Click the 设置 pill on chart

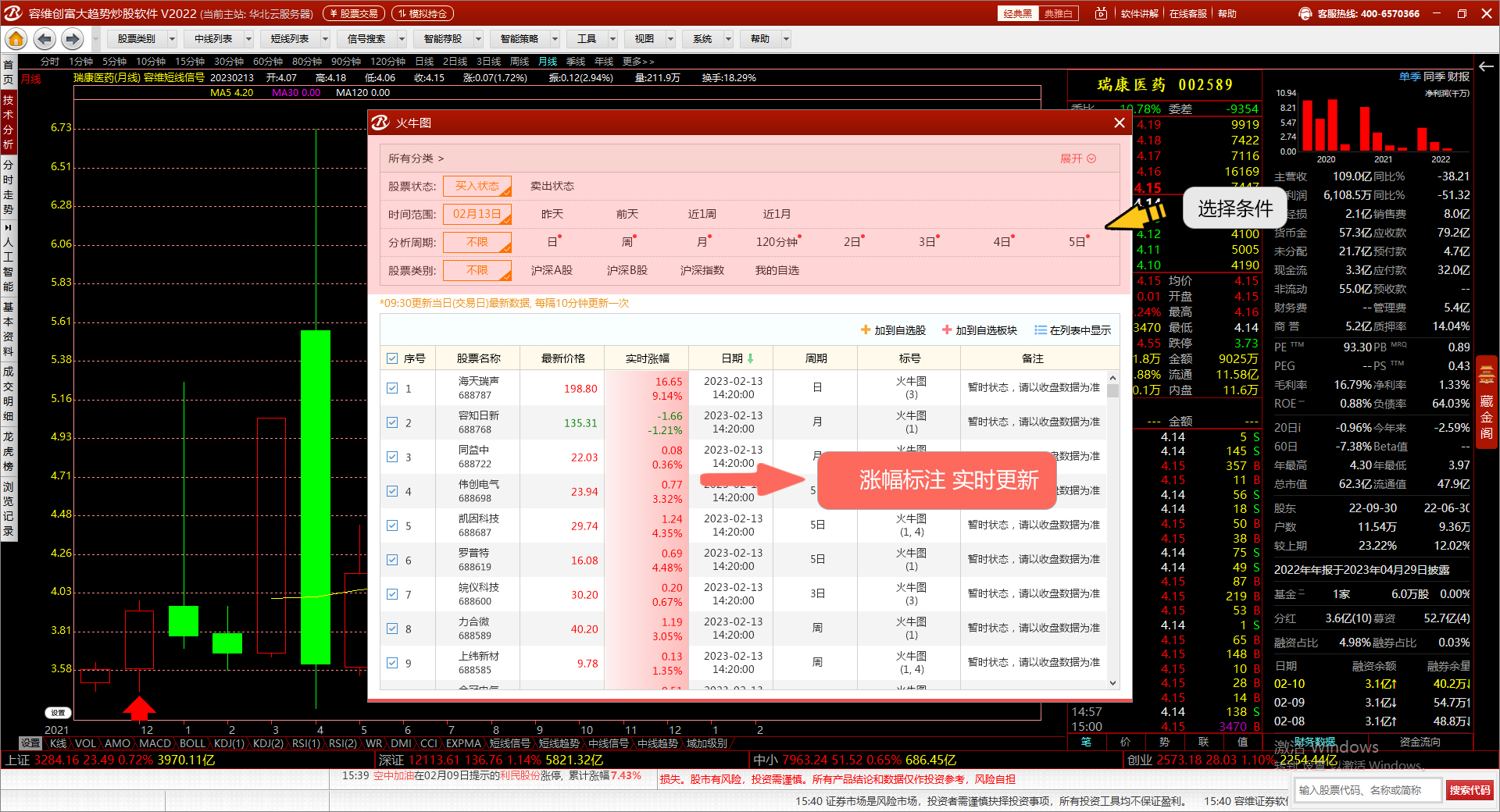[x=59, y=713]
